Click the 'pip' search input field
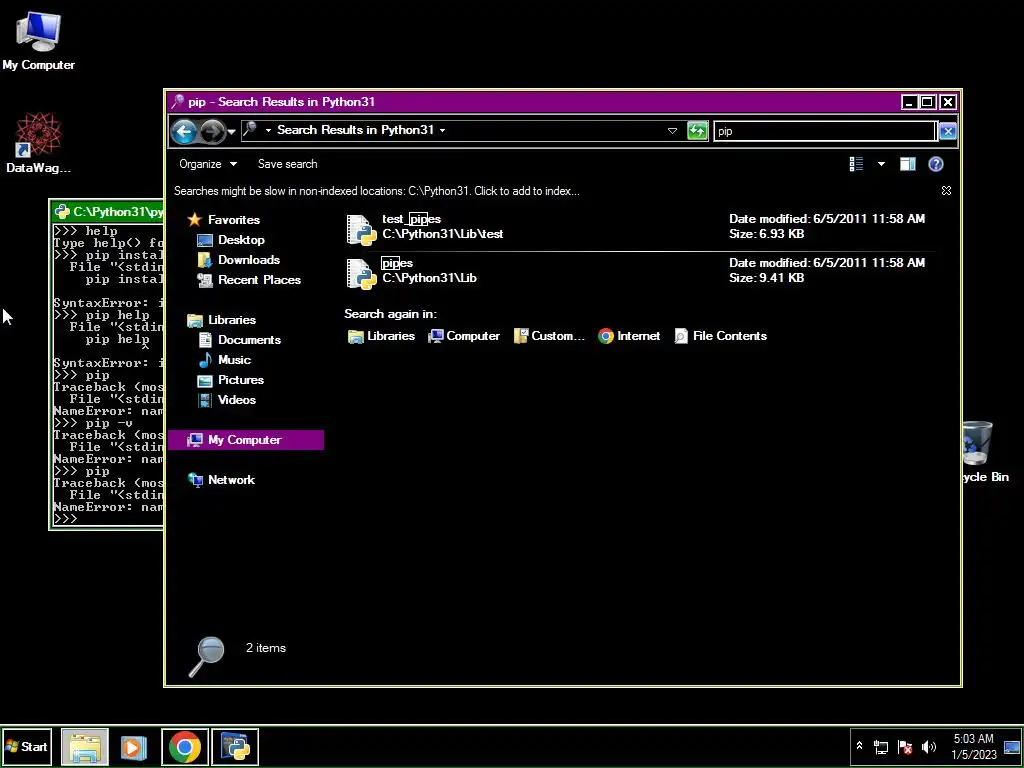Screen dimensions: 1024x768 [825, 131]
